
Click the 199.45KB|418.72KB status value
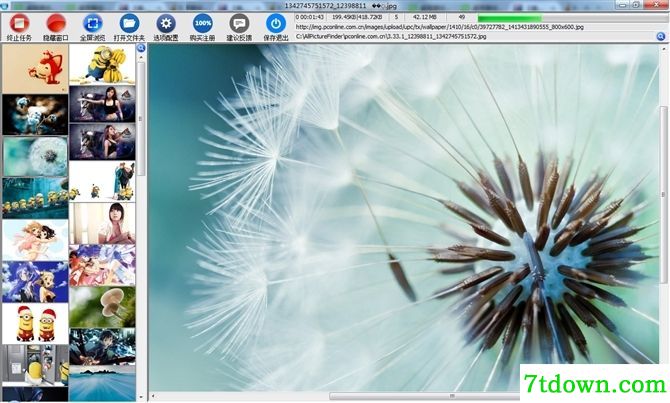[357, 17]
